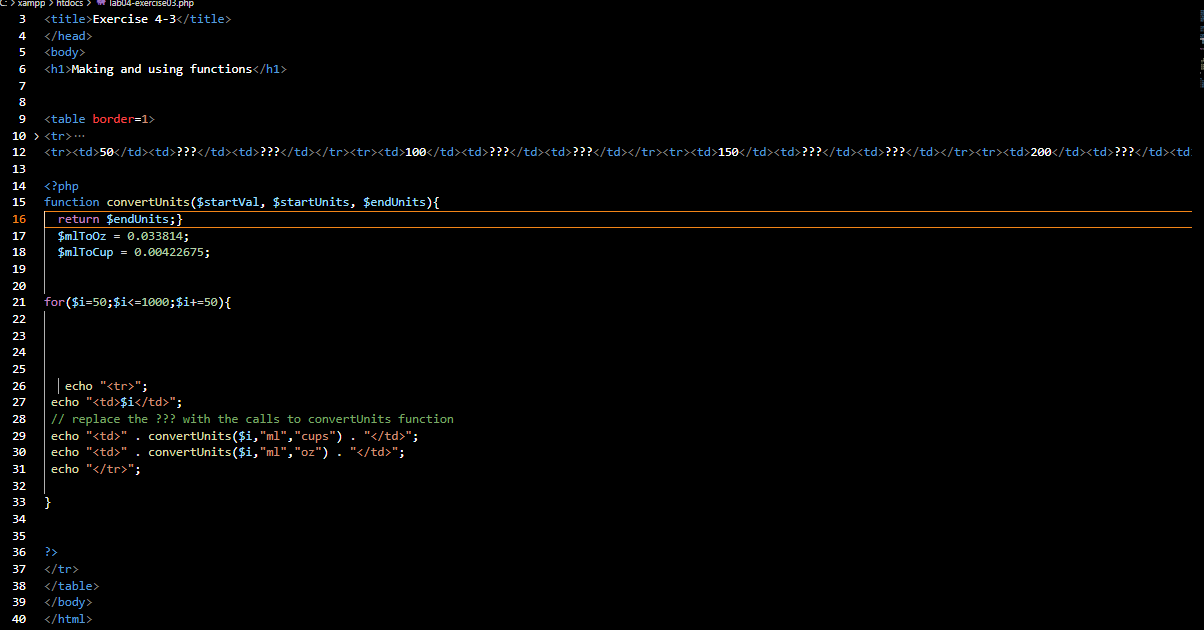
Task: Click the '$i<=1000' loop condition
Action: (x=141, y=302)
